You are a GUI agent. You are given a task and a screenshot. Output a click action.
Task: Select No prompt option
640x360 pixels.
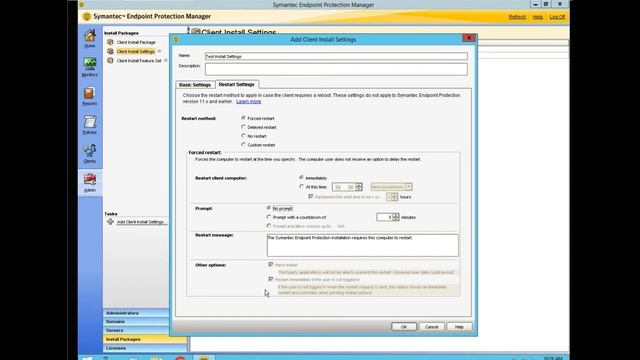[x=269, y=208]
